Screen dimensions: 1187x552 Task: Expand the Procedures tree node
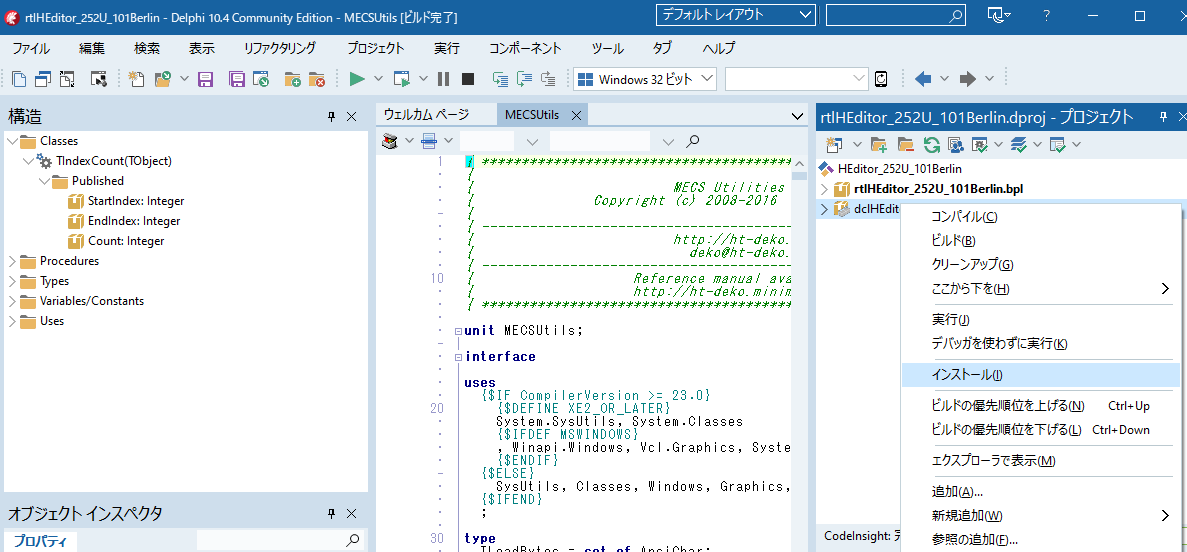point(12,261)
